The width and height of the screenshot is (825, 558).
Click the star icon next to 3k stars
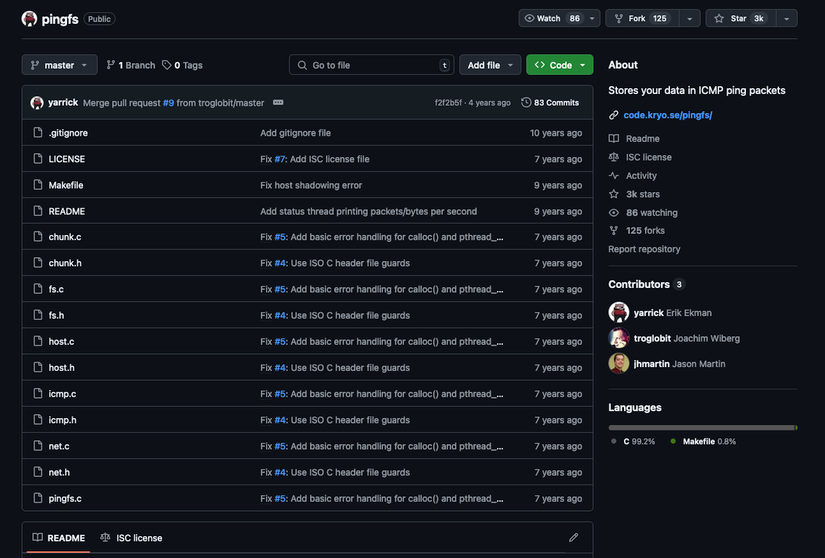coord(613,194)
